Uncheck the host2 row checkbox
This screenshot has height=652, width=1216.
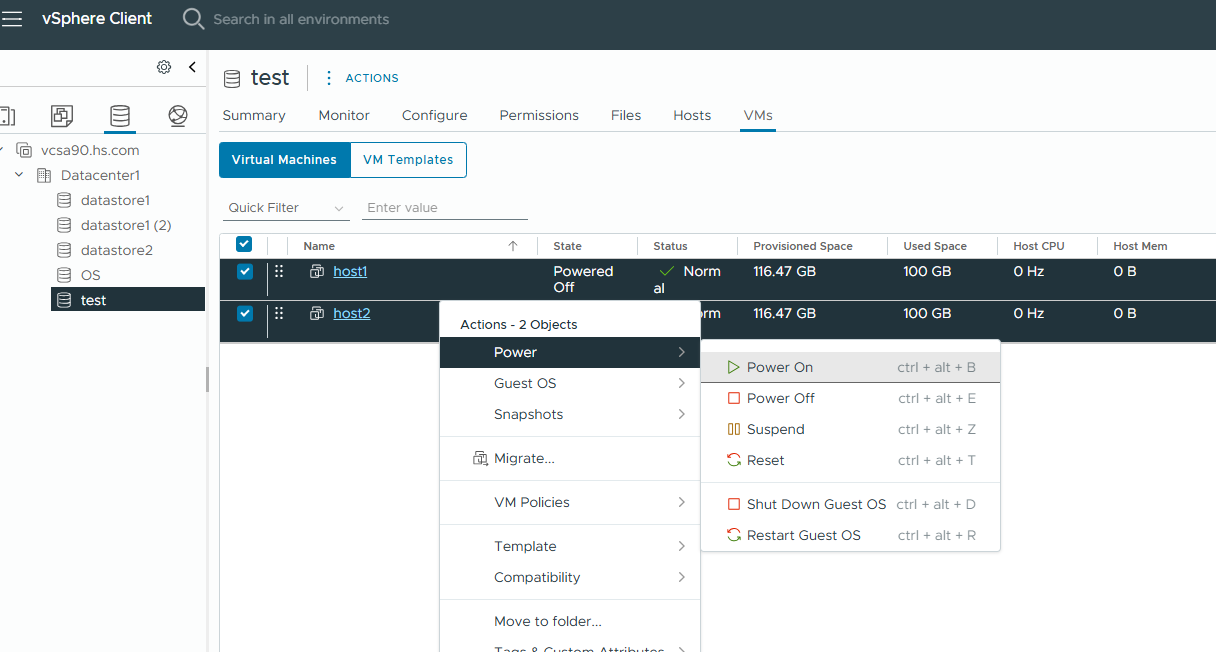point(245,314)
